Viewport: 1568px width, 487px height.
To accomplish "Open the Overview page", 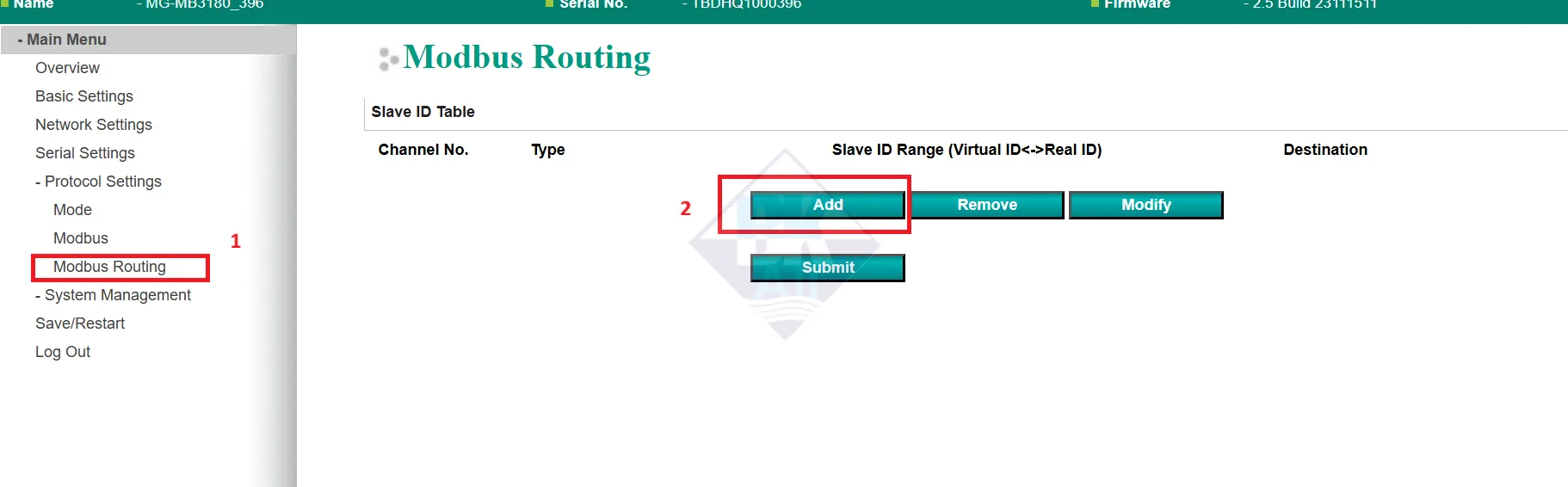I will [x=67, y=68].
